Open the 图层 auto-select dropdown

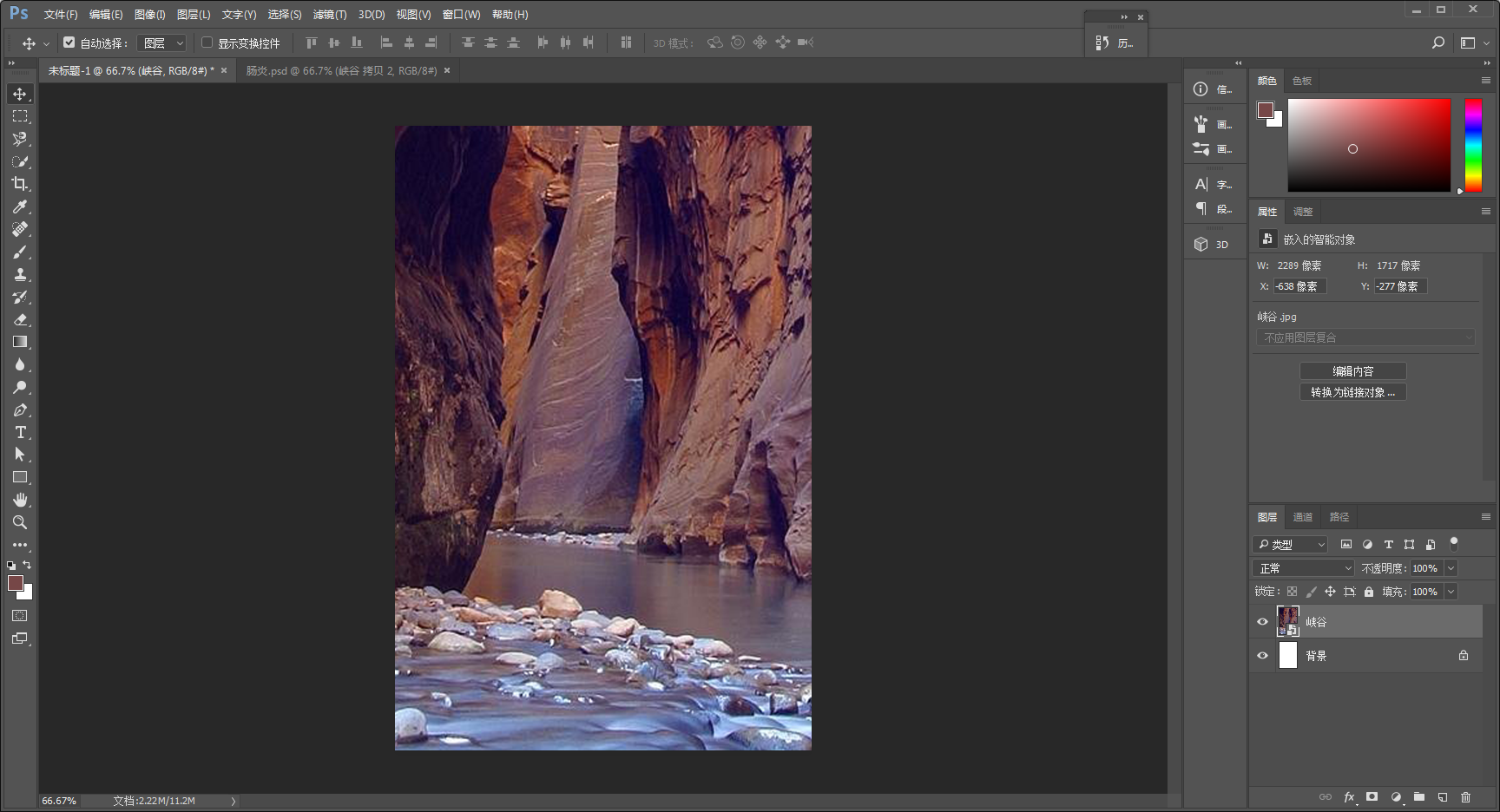162,43
